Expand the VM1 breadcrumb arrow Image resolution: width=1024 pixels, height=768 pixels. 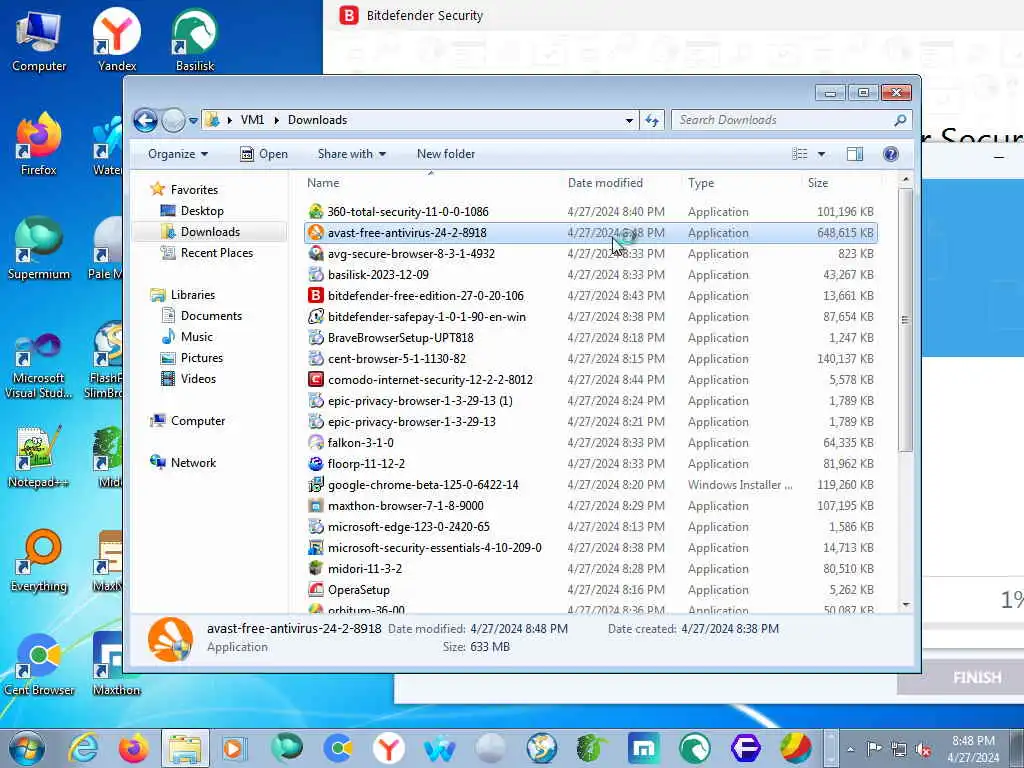tap(276, 120)
